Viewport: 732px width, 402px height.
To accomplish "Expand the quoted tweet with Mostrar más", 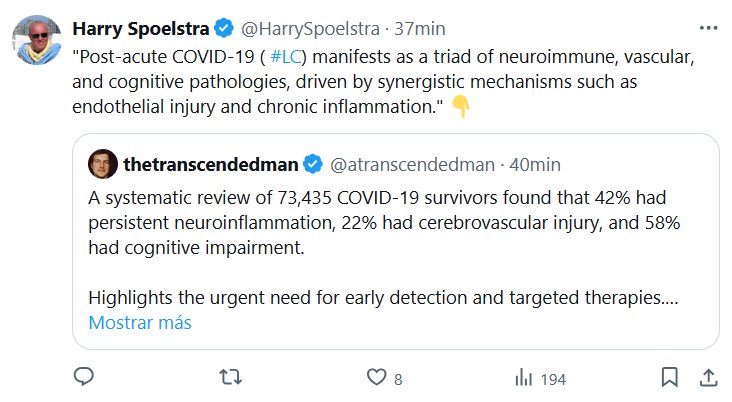I will [x=140, y=323].
